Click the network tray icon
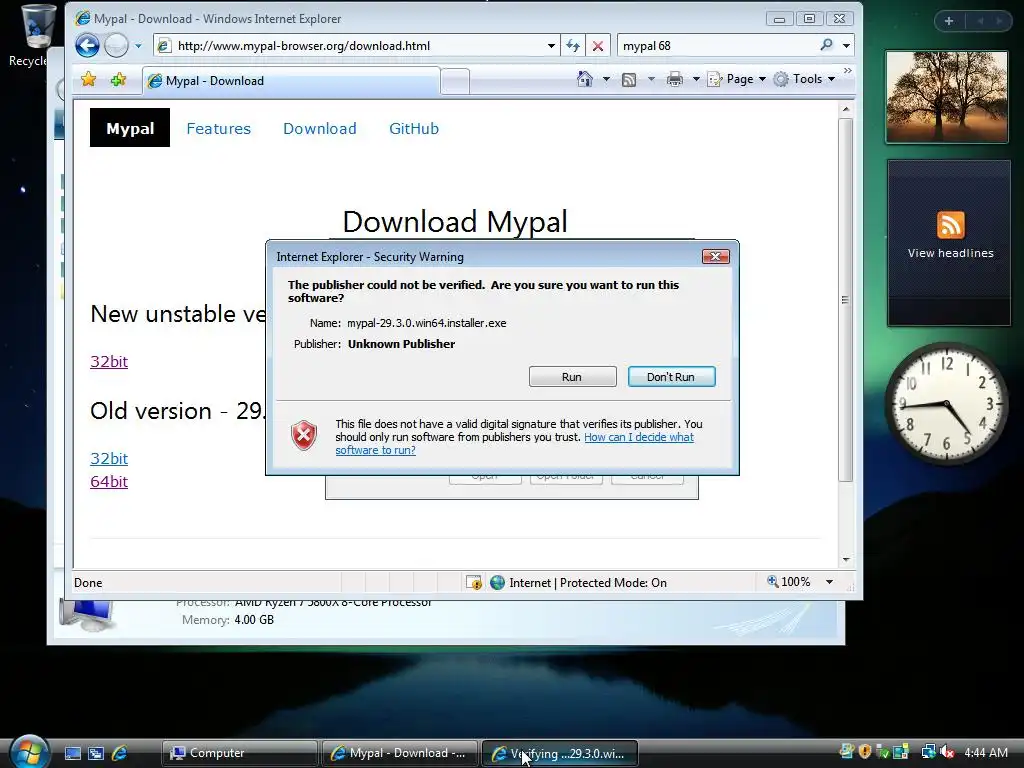Viewport: 1024px width, 768px height. pyautogui.click(x=928, y=752)
